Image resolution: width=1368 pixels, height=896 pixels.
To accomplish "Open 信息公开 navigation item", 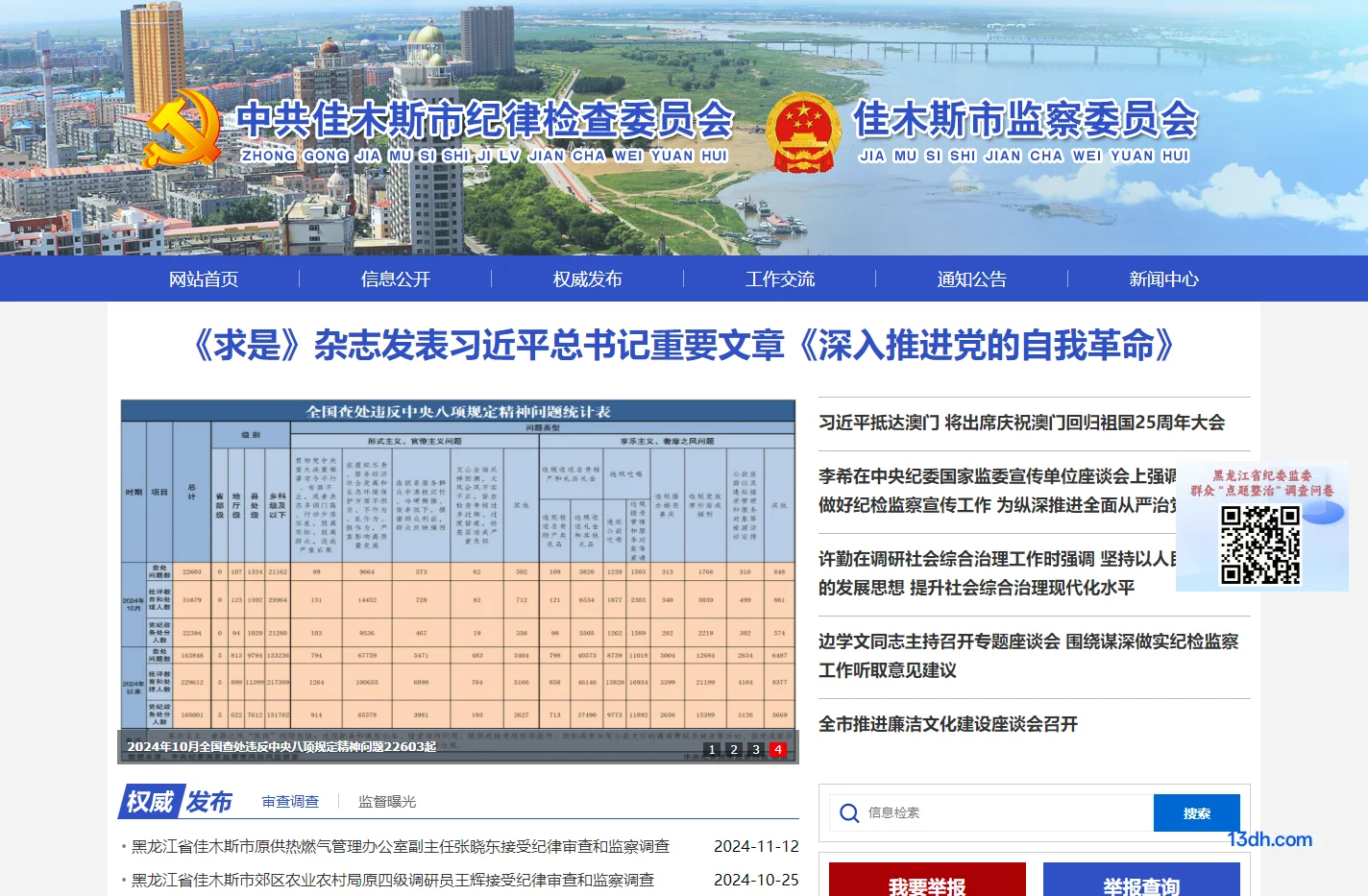I will point(396,279).
